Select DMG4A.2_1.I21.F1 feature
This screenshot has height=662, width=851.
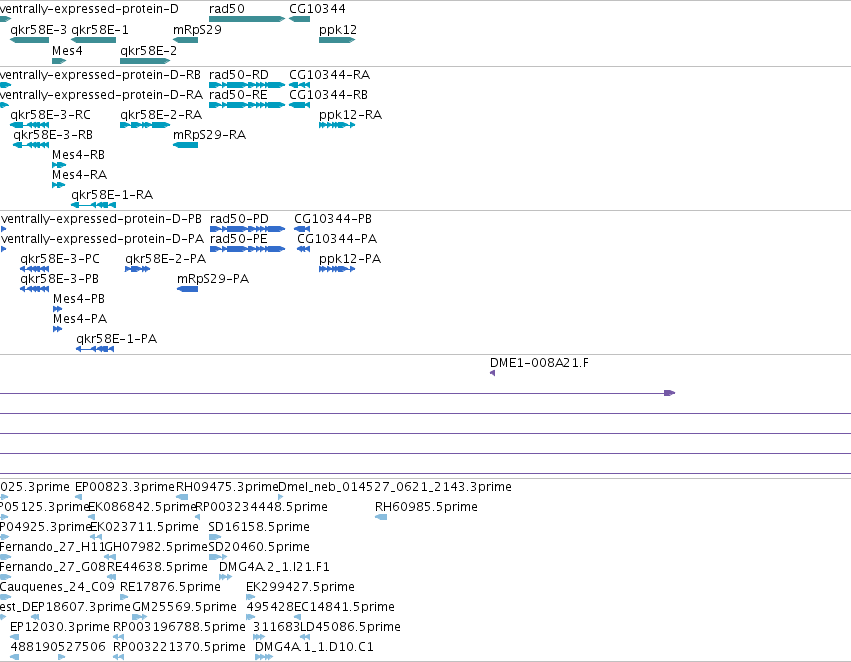[225, 577]
